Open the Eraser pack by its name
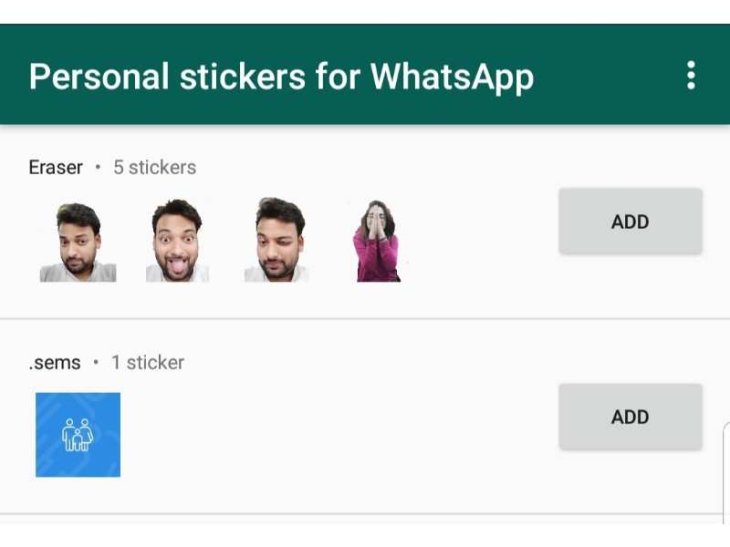The width and height of the screenshot is (730, 547). point(55,167)
